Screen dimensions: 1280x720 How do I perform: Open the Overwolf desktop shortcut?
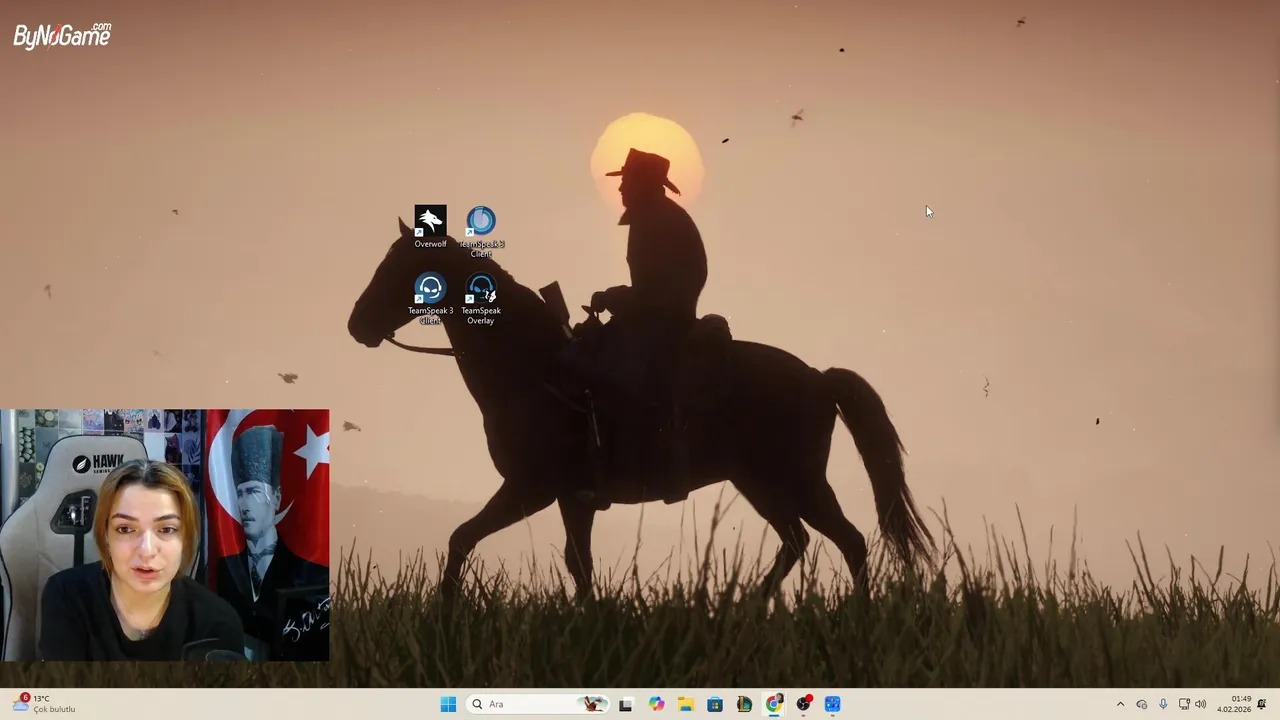click(430, 227)
